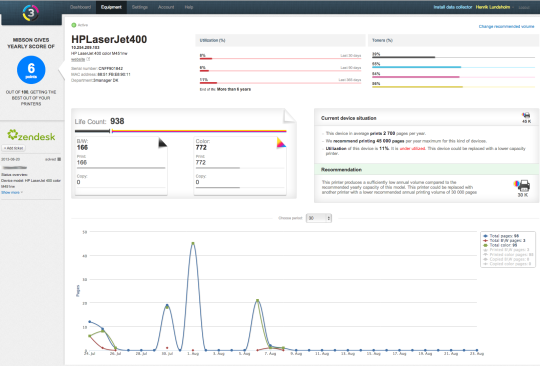540x366 pixels.
Task: Click Change recommended volume link
Action: 506,27
